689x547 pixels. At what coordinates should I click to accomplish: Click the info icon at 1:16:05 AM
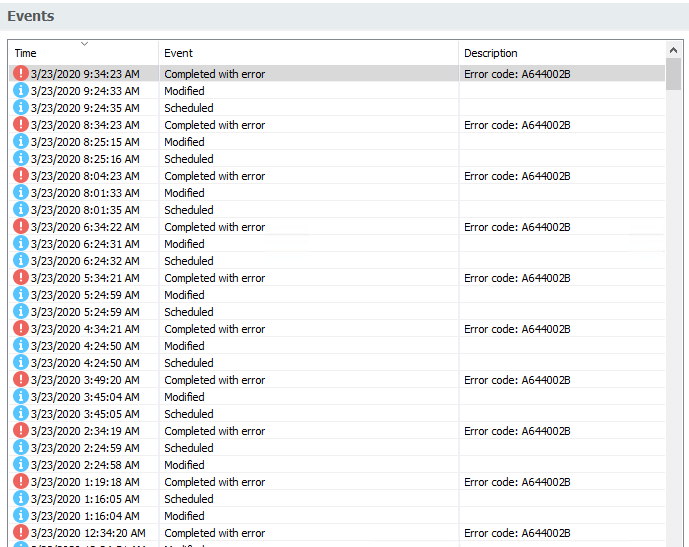21,499
